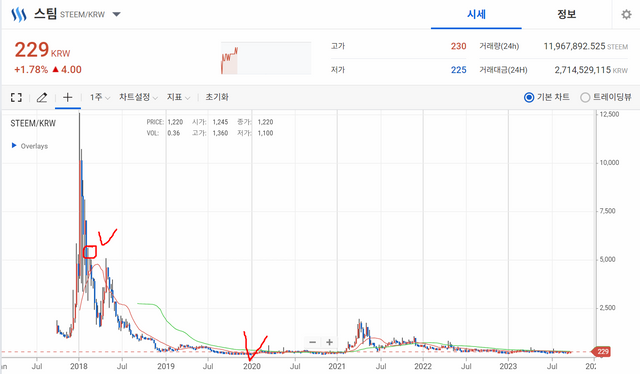
Task: Click the 24h volume 11,967,892.525
Action: tap(574, 46)
